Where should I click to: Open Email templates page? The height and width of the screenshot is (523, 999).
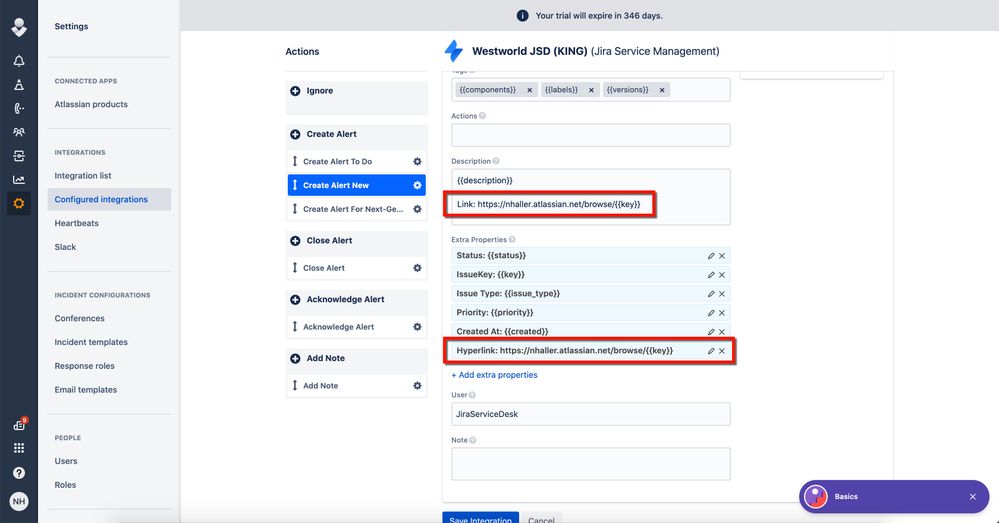(x=86, y=390)
